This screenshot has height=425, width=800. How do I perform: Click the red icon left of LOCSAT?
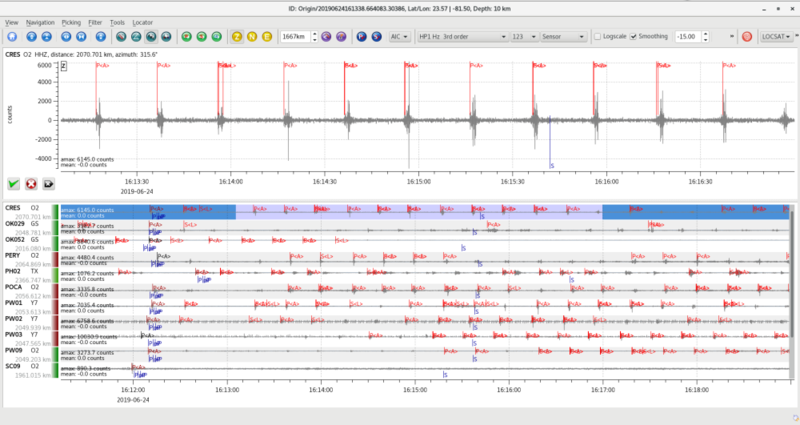[x=747, y=37]
